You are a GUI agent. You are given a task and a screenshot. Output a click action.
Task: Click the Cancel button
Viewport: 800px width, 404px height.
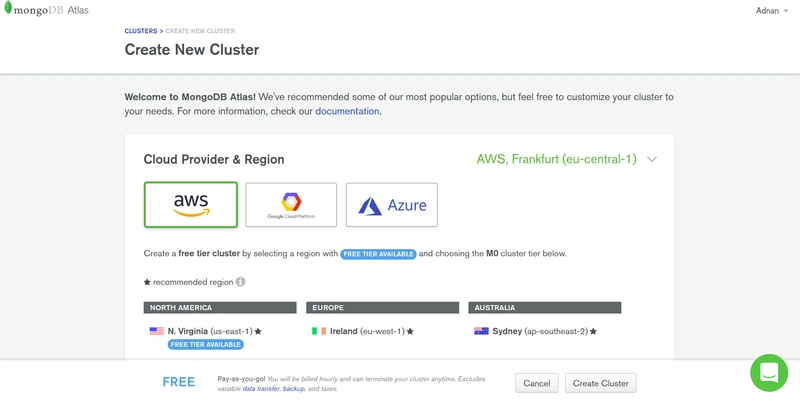[537, 383]
